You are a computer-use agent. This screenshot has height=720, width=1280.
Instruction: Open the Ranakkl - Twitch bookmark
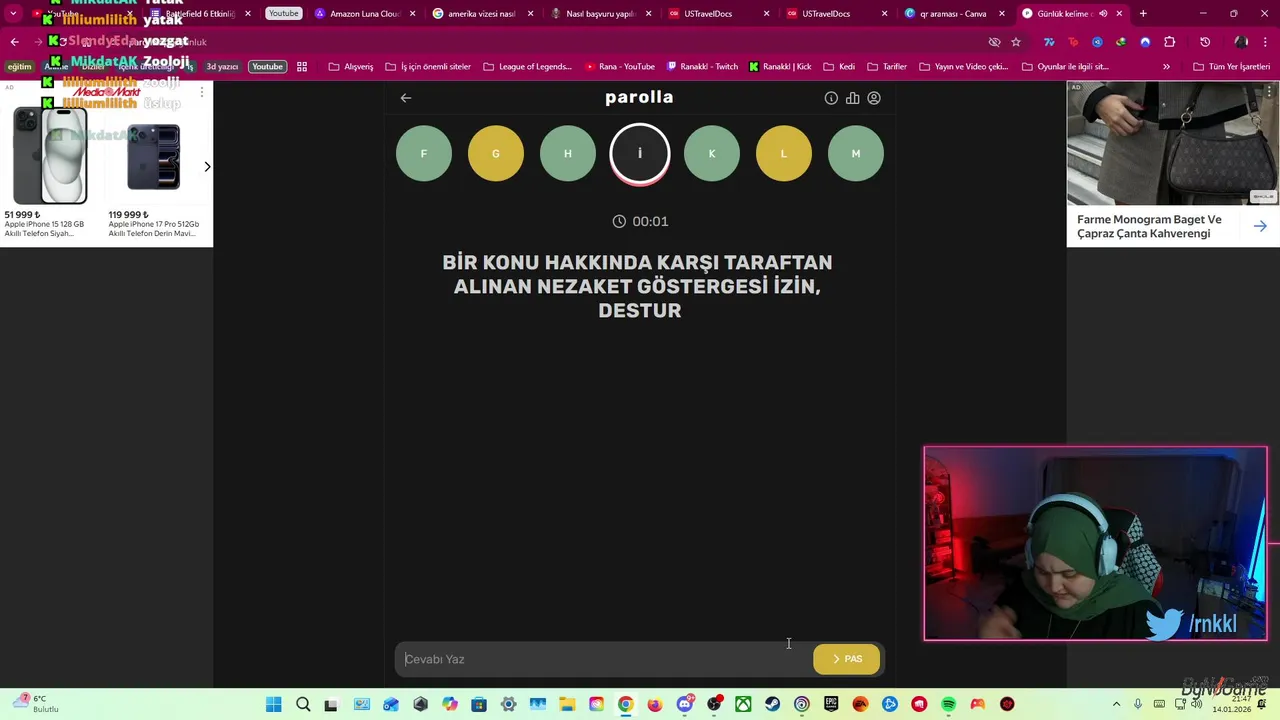tap(701, 67)
